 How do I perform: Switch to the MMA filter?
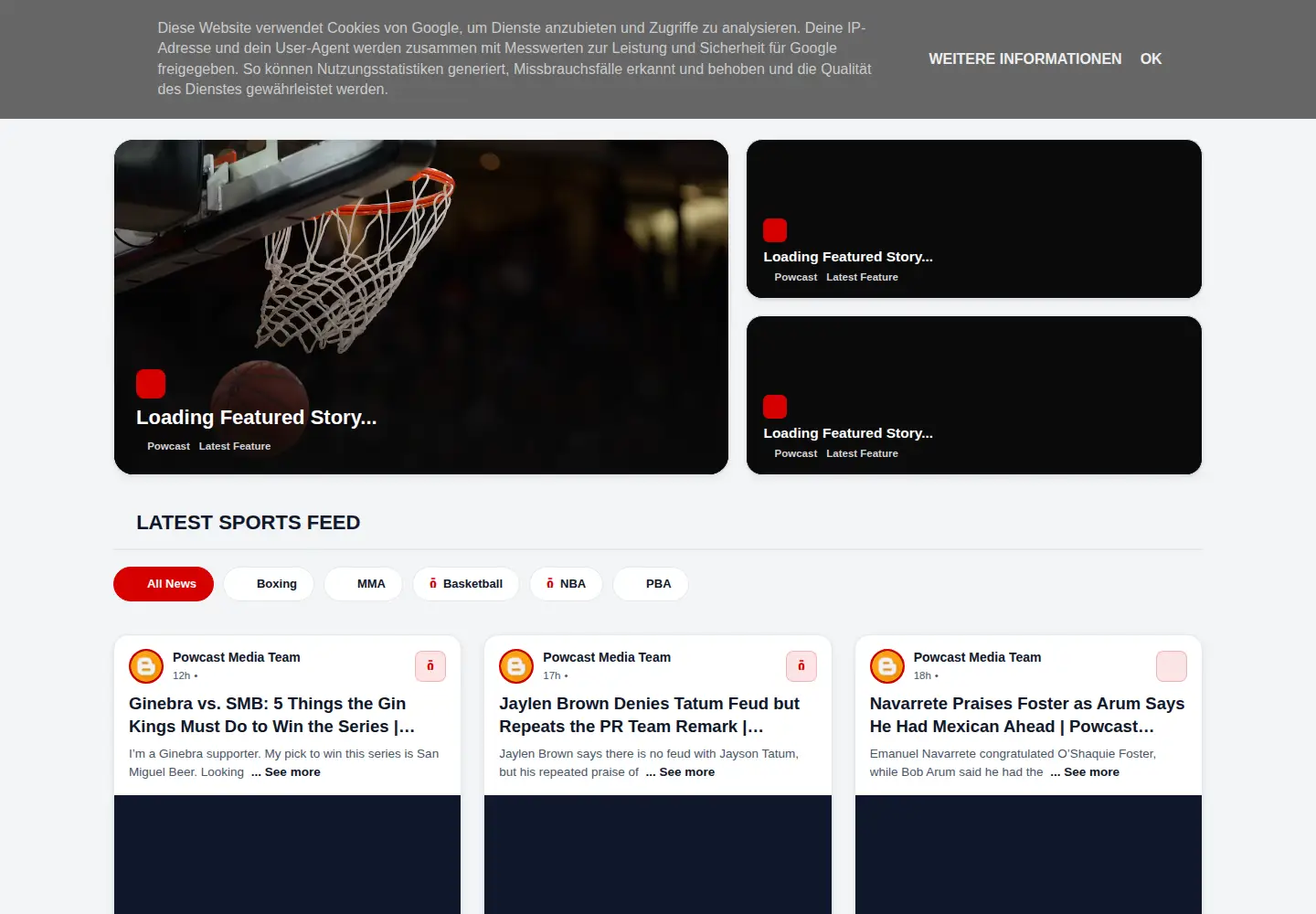(364, 584)
